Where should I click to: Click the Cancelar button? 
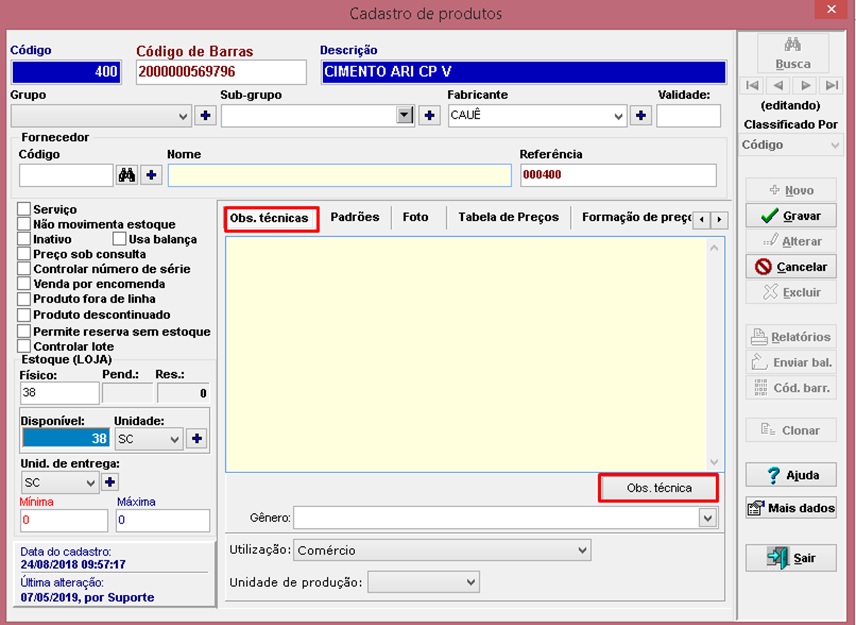click(791, 267)
